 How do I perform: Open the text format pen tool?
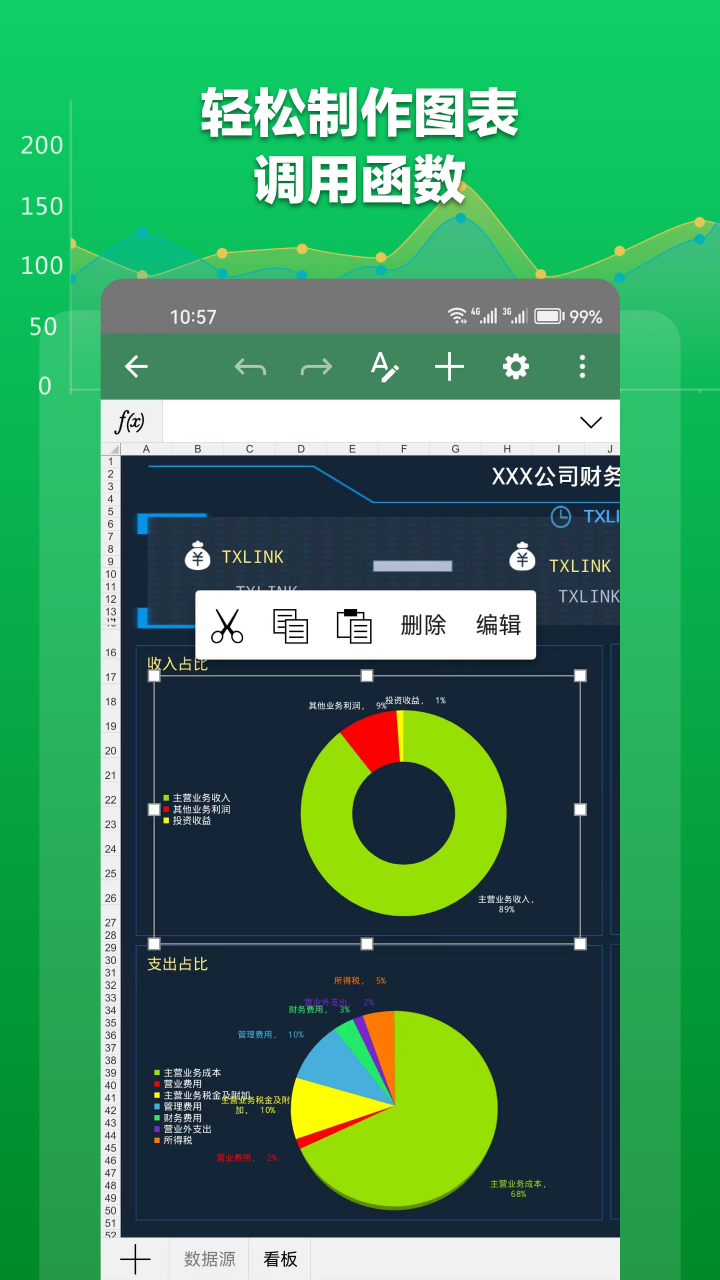coord(384,367)
